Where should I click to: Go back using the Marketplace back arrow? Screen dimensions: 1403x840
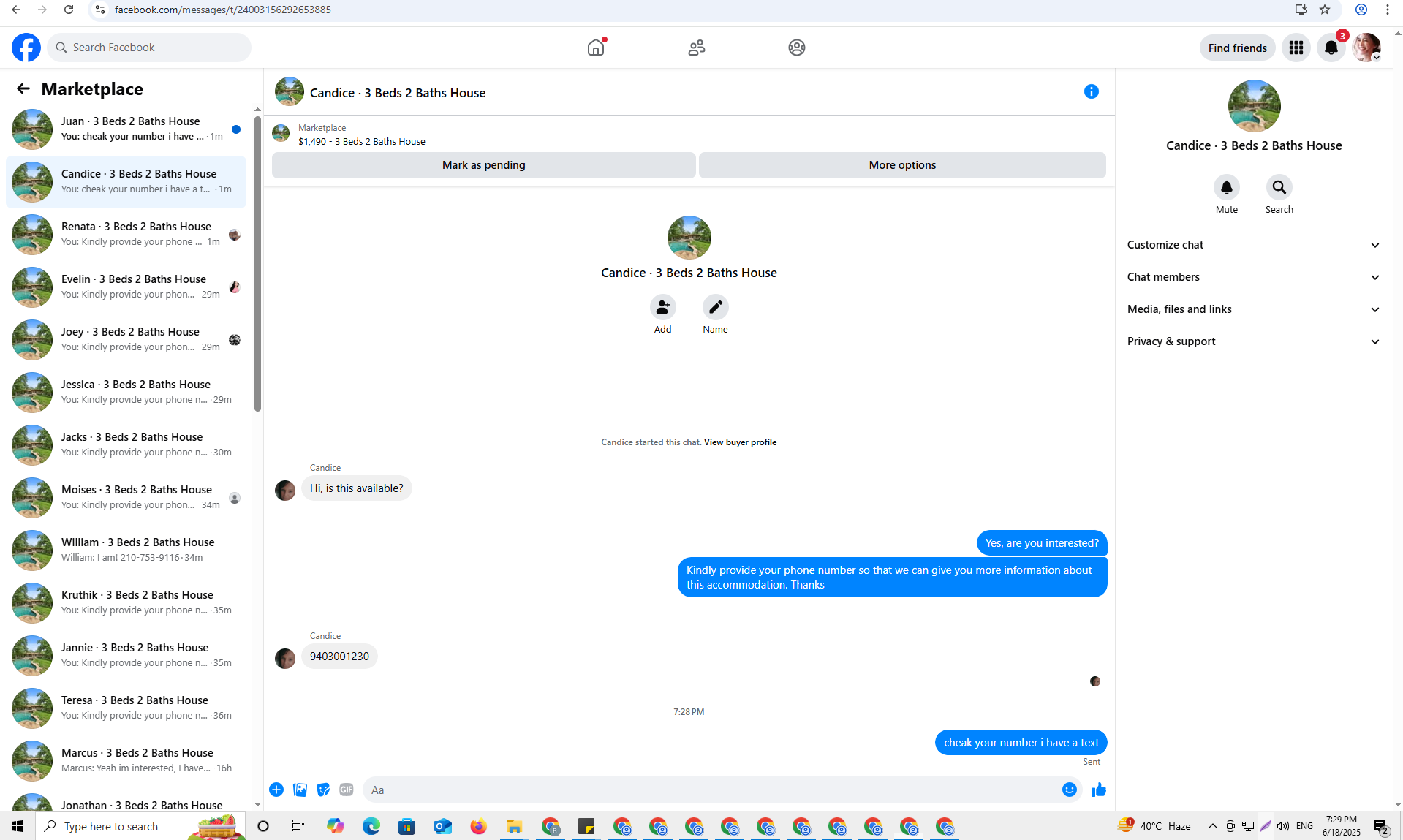coord(23,88)
